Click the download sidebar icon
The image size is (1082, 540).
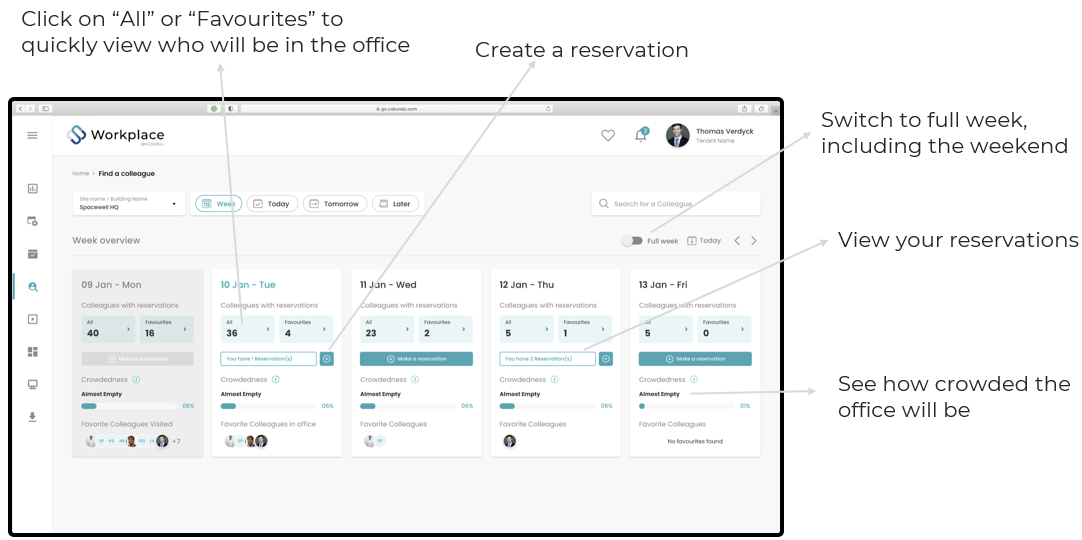32,417
